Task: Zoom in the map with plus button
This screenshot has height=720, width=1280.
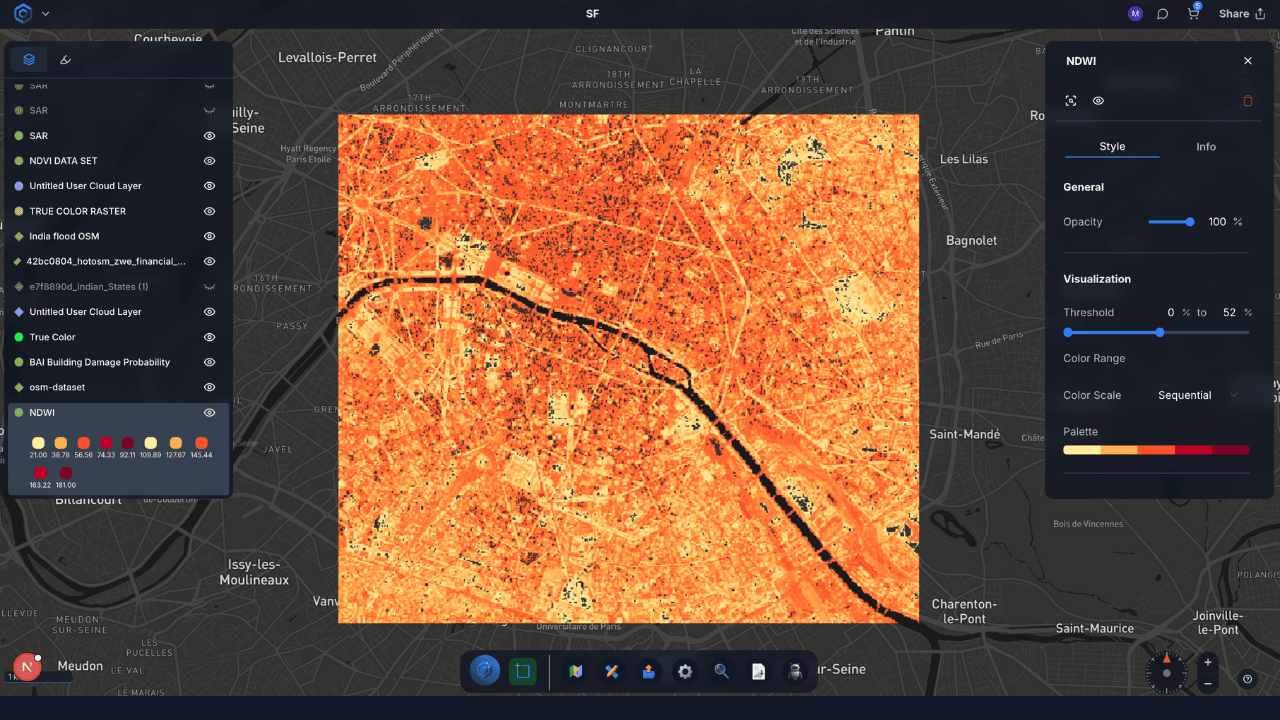Action: coord(1208,662)
